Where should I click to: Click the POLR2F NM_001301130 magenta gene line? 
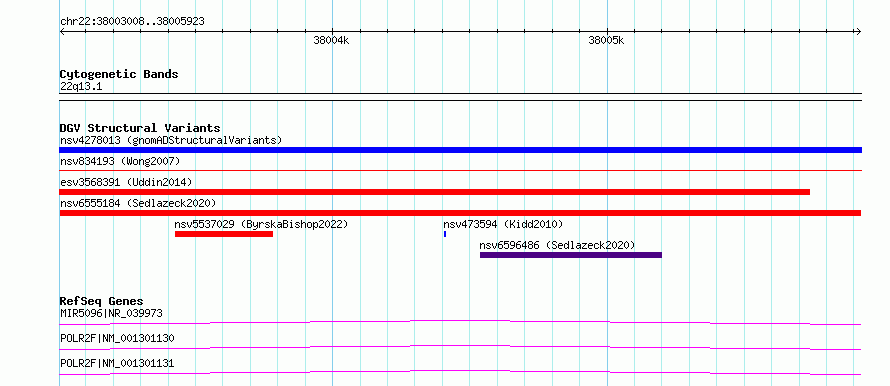[460, 347]
